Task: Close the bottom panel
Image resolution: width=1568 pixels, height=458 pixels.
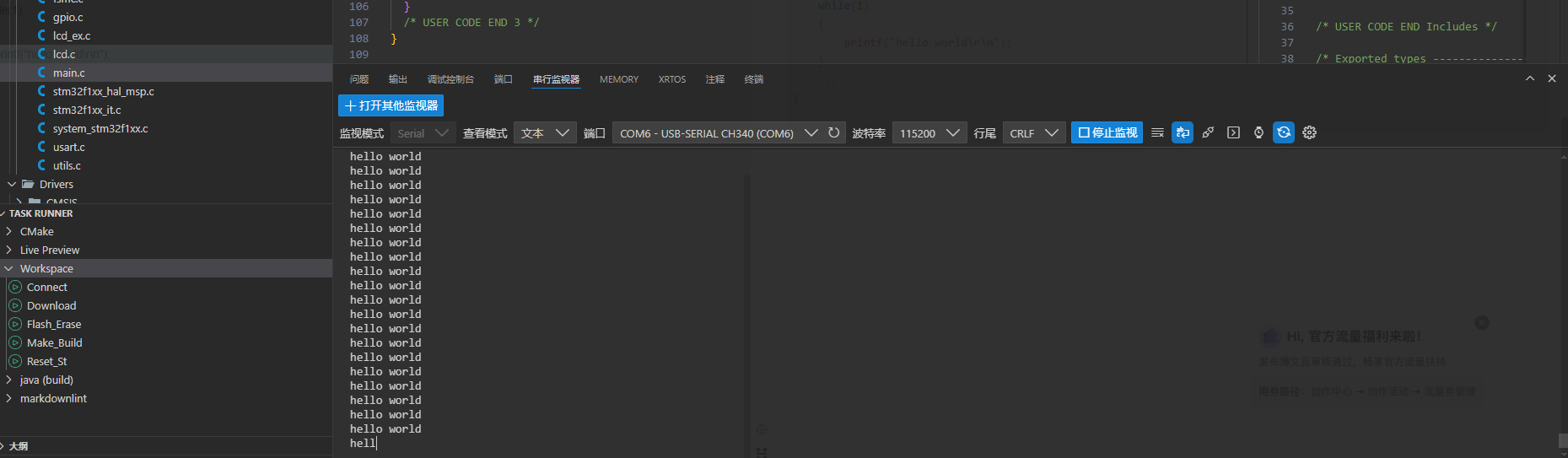Action: [x=1552, y=78]
